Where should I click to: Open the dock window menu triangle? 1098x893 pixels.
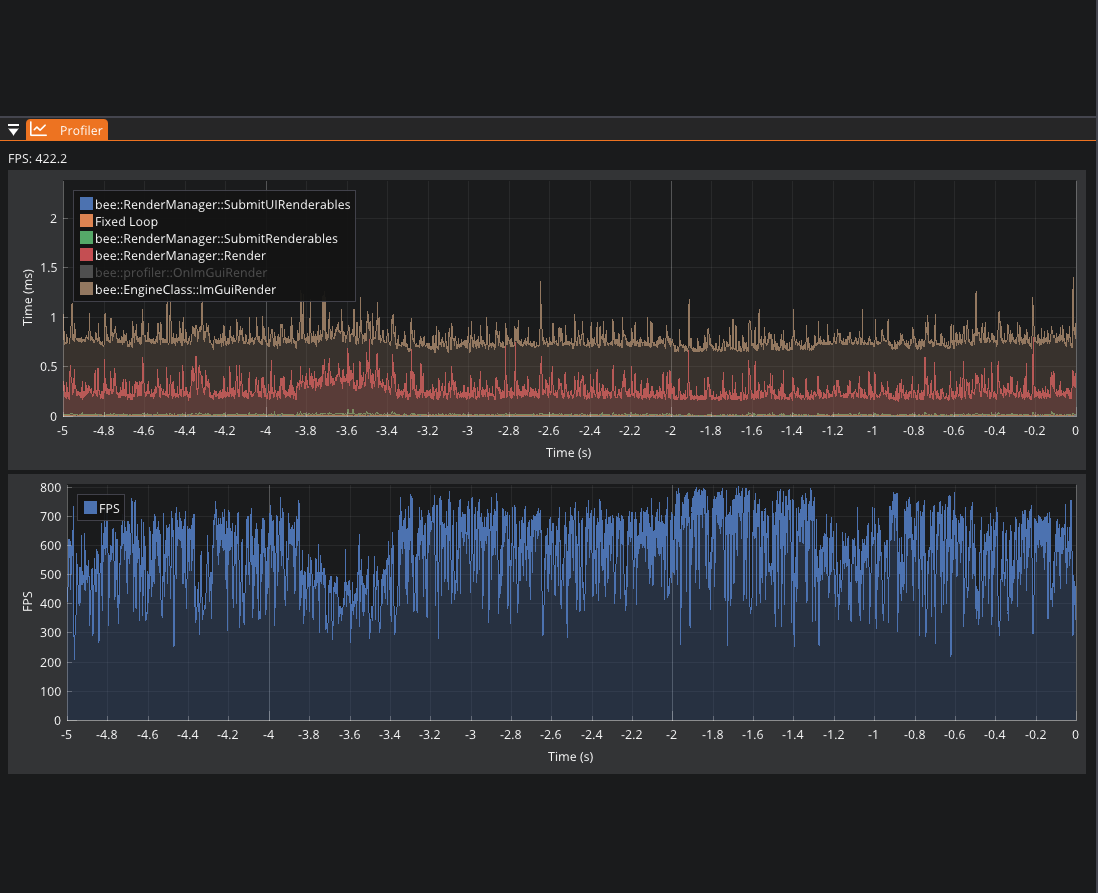(13, 130)
